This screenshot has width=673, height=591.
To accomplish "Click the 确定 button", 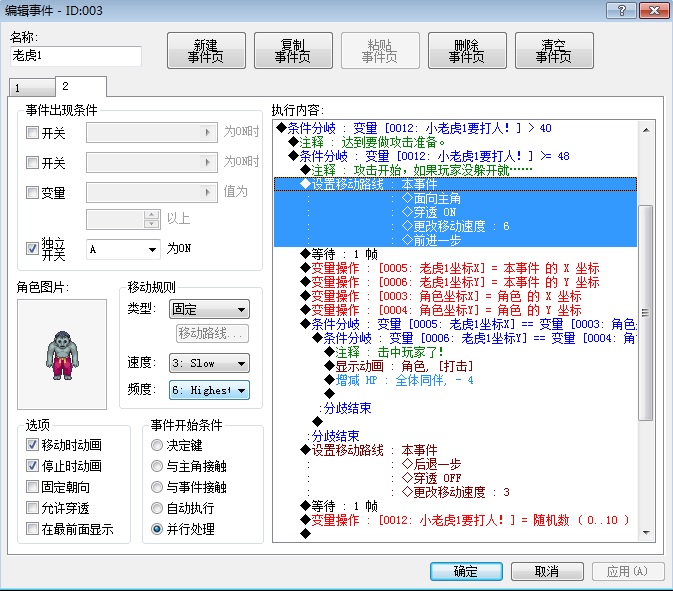I will 466,571.
